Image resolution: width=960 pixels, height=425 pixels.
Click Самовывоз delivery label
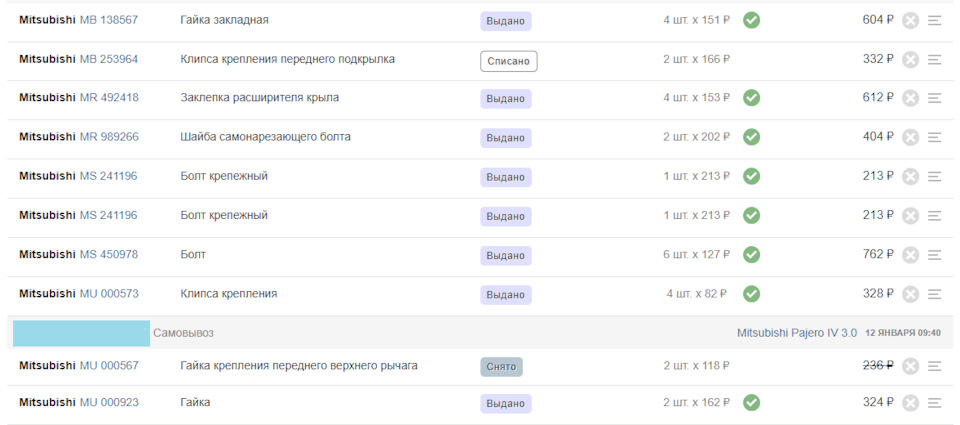(x=183, y=333)
